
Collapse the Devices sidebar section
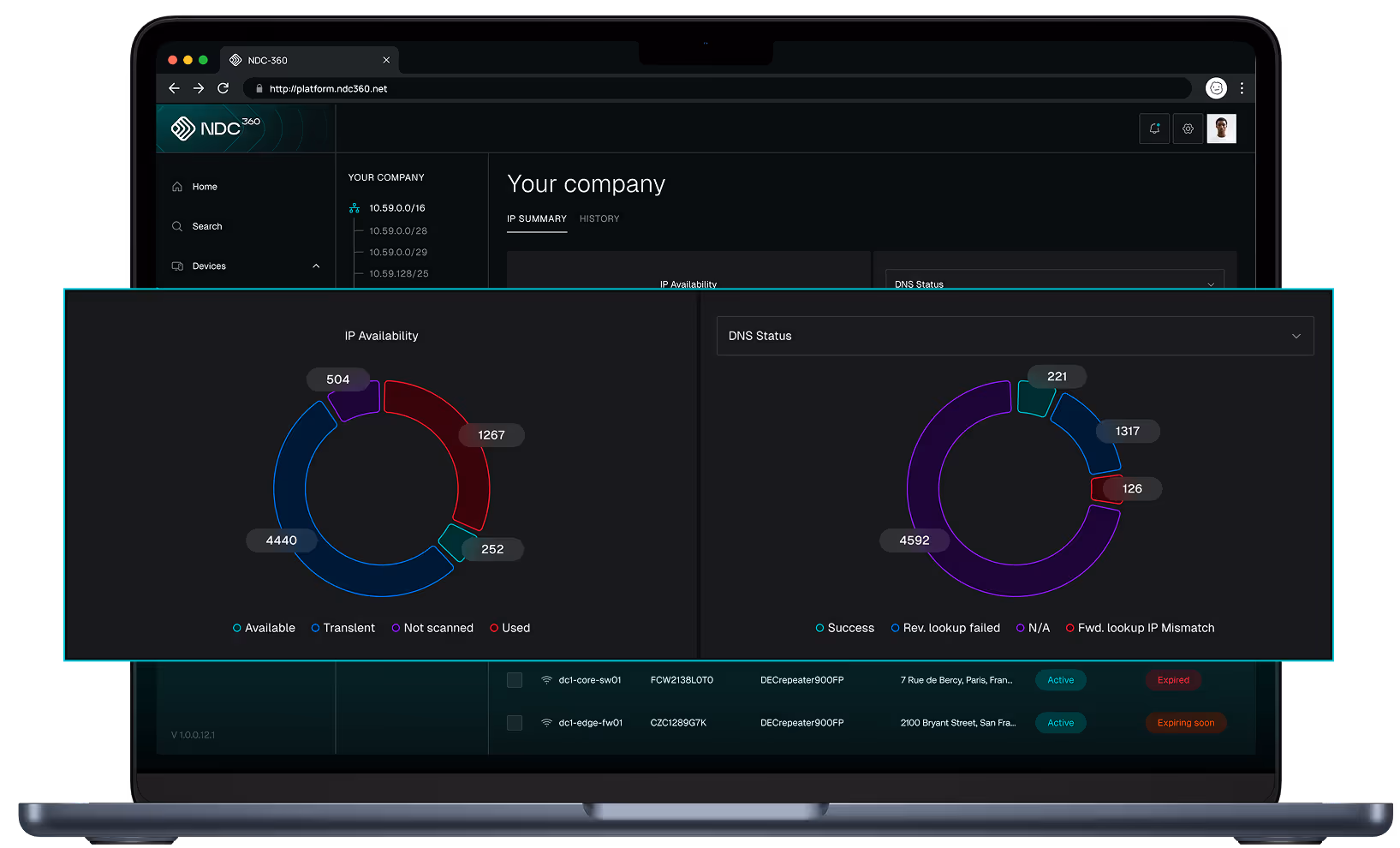[316, 266]
